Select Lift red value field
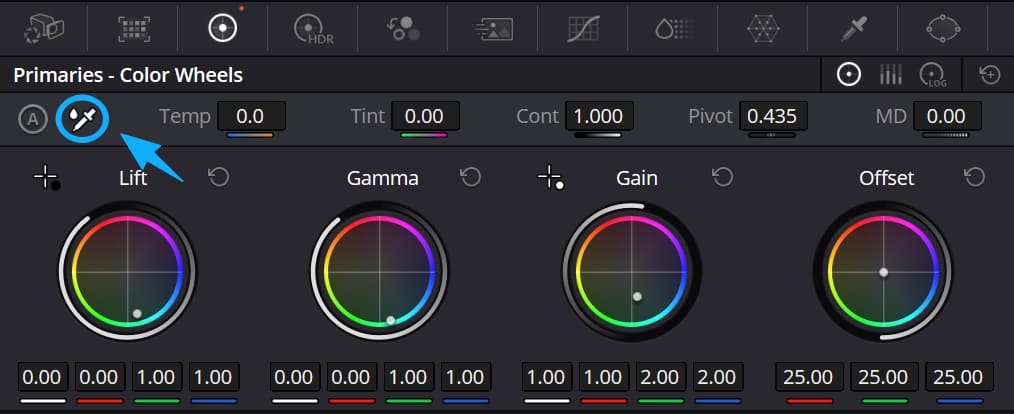 99,377
